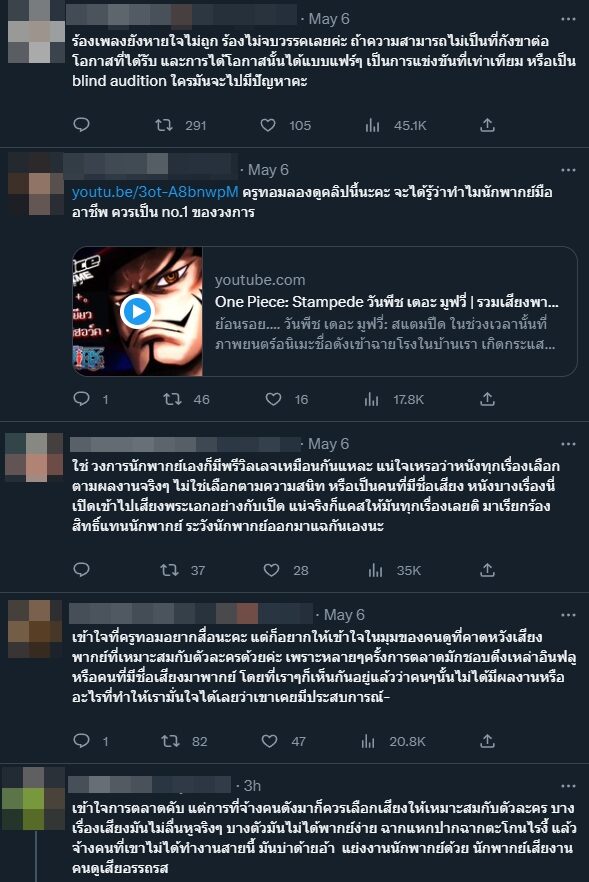Share the tweet with 45.1K views

[x=487, y=125]
